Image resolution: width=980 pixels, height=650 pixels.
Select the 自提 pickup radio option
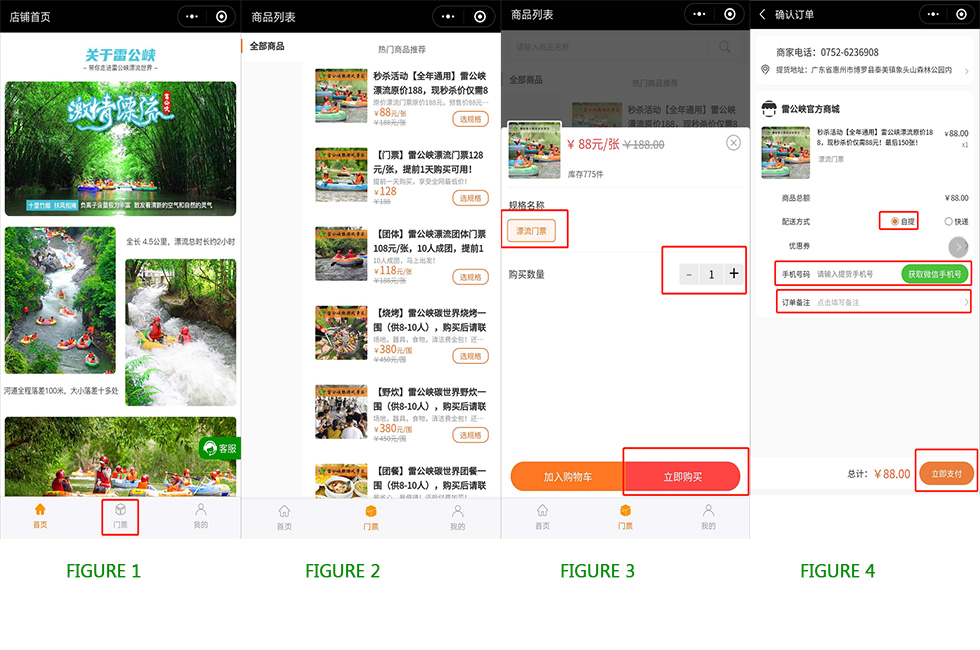click(895, 221)
